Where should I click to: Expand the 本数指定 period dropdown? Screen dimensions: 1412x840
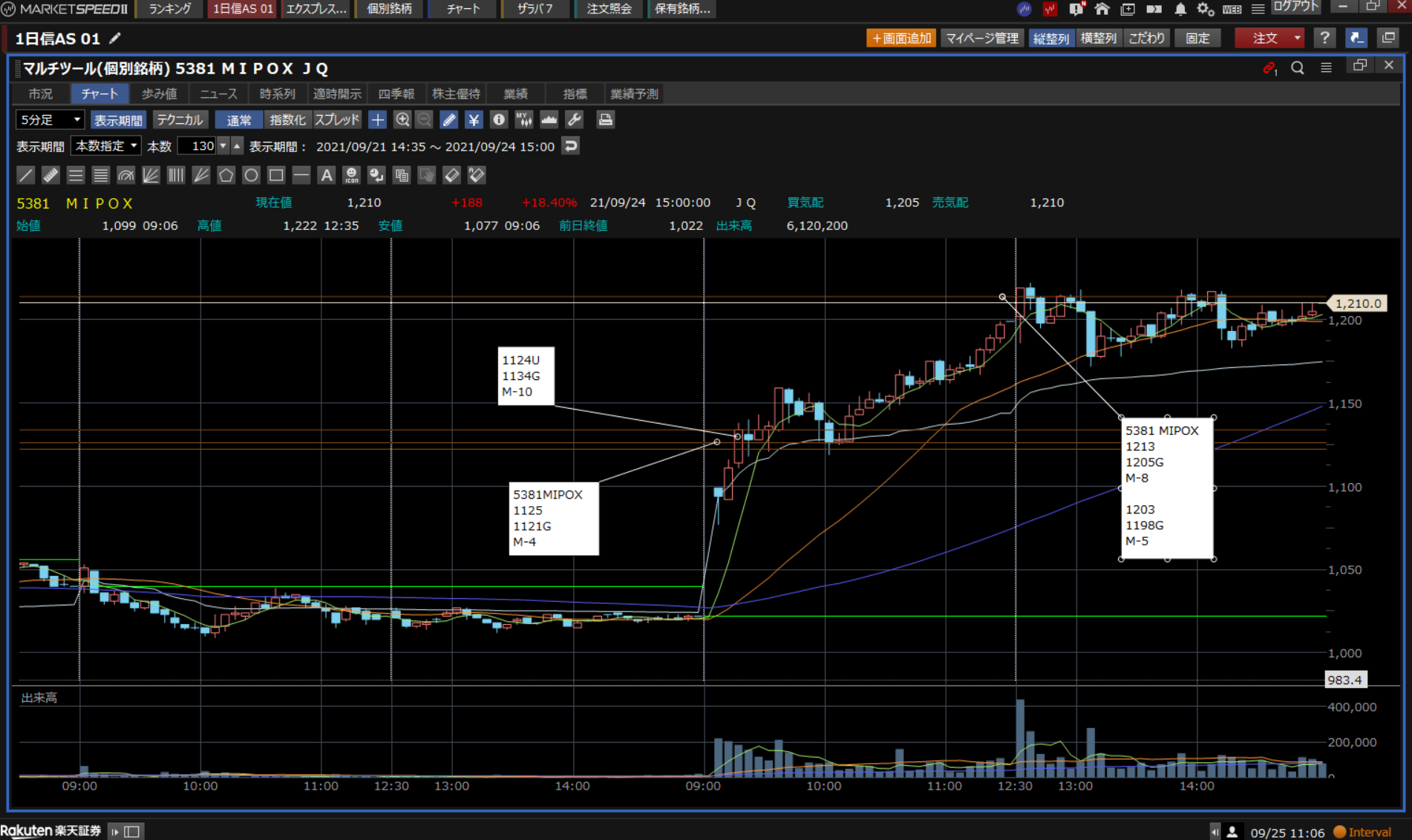(105, 146)
